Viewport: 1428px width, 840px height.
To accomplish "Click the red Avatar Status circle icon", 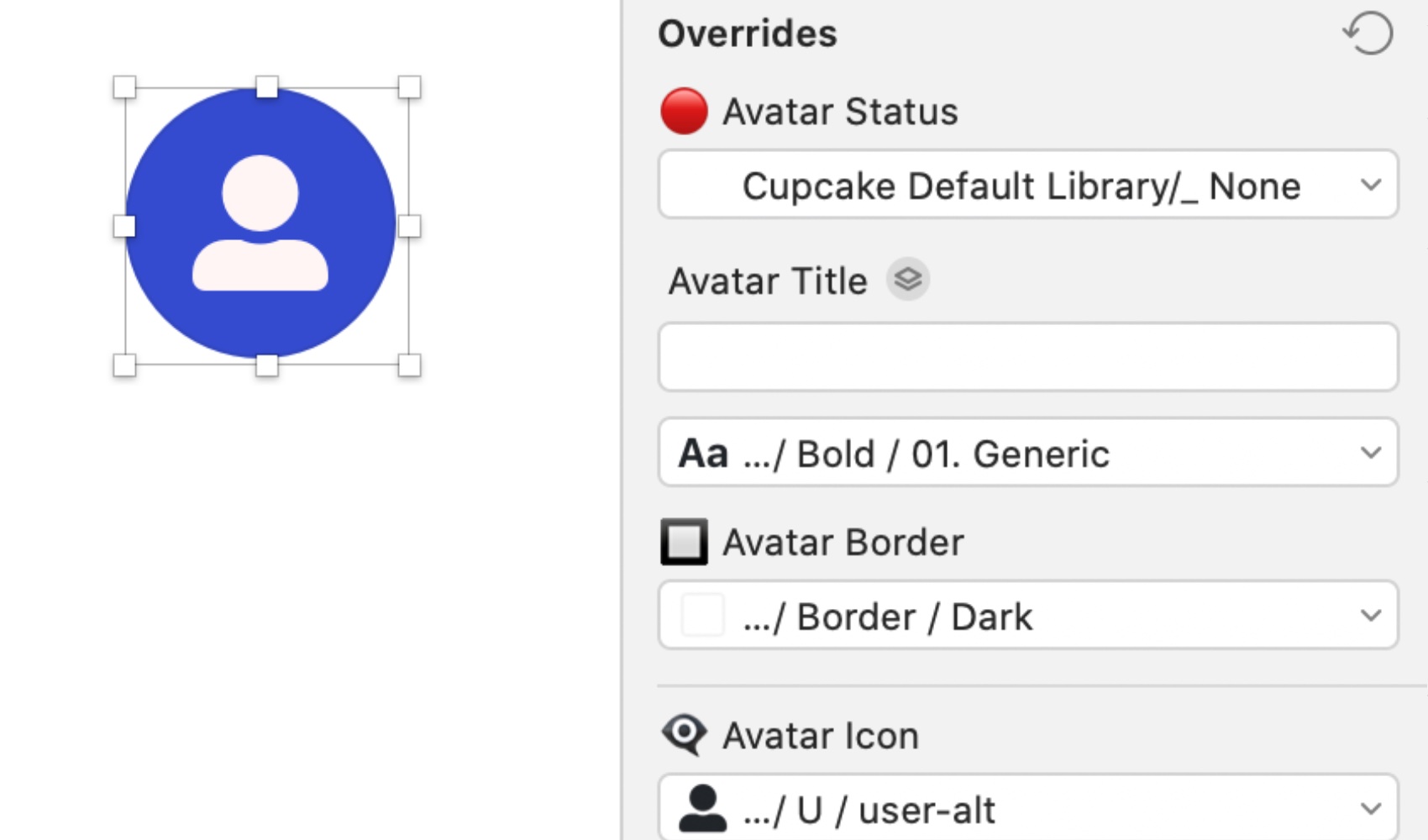I will [684, 112].
